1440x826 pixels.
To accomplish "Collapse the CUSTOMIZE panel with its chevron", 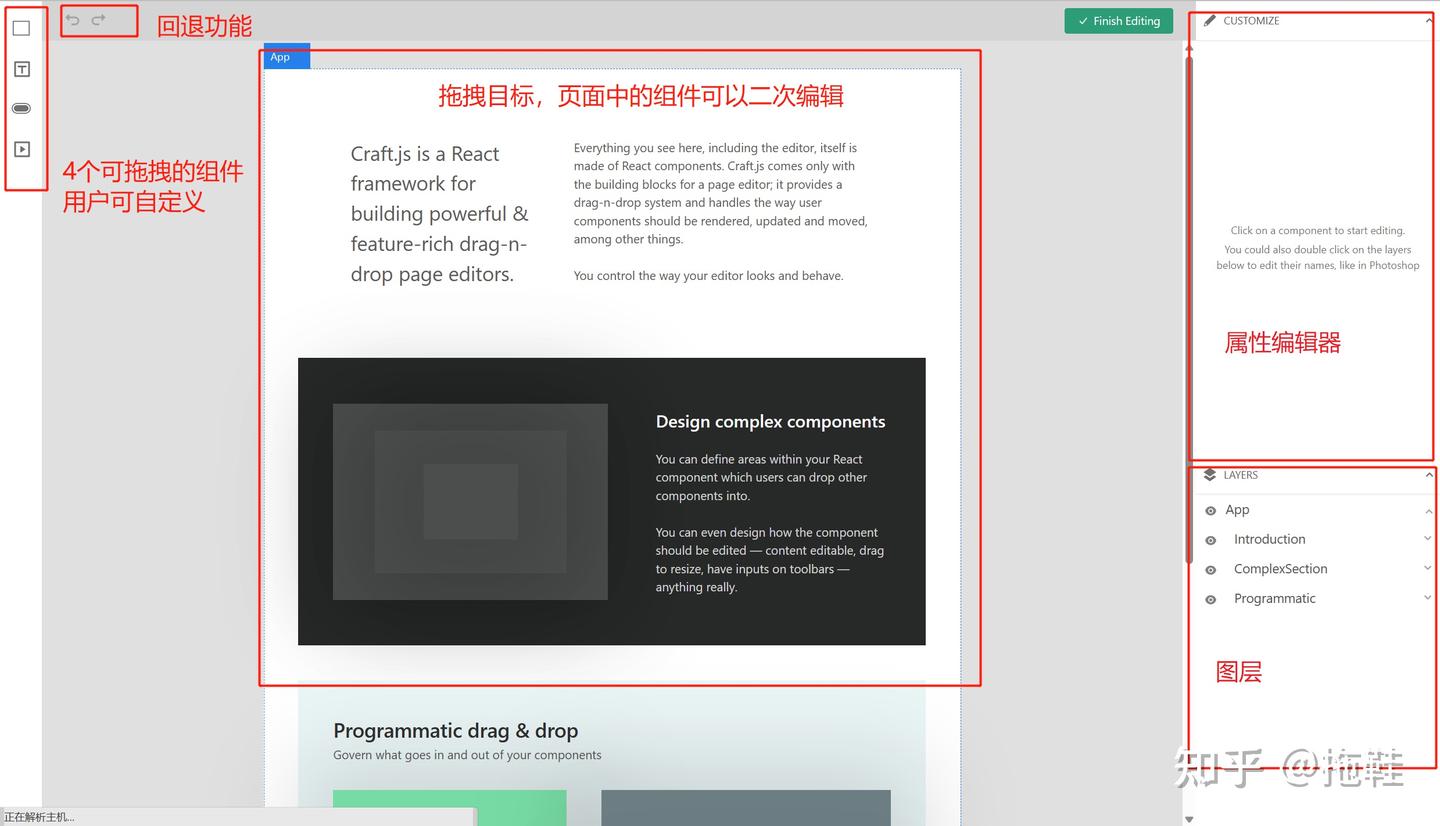I will (1427, 20).
